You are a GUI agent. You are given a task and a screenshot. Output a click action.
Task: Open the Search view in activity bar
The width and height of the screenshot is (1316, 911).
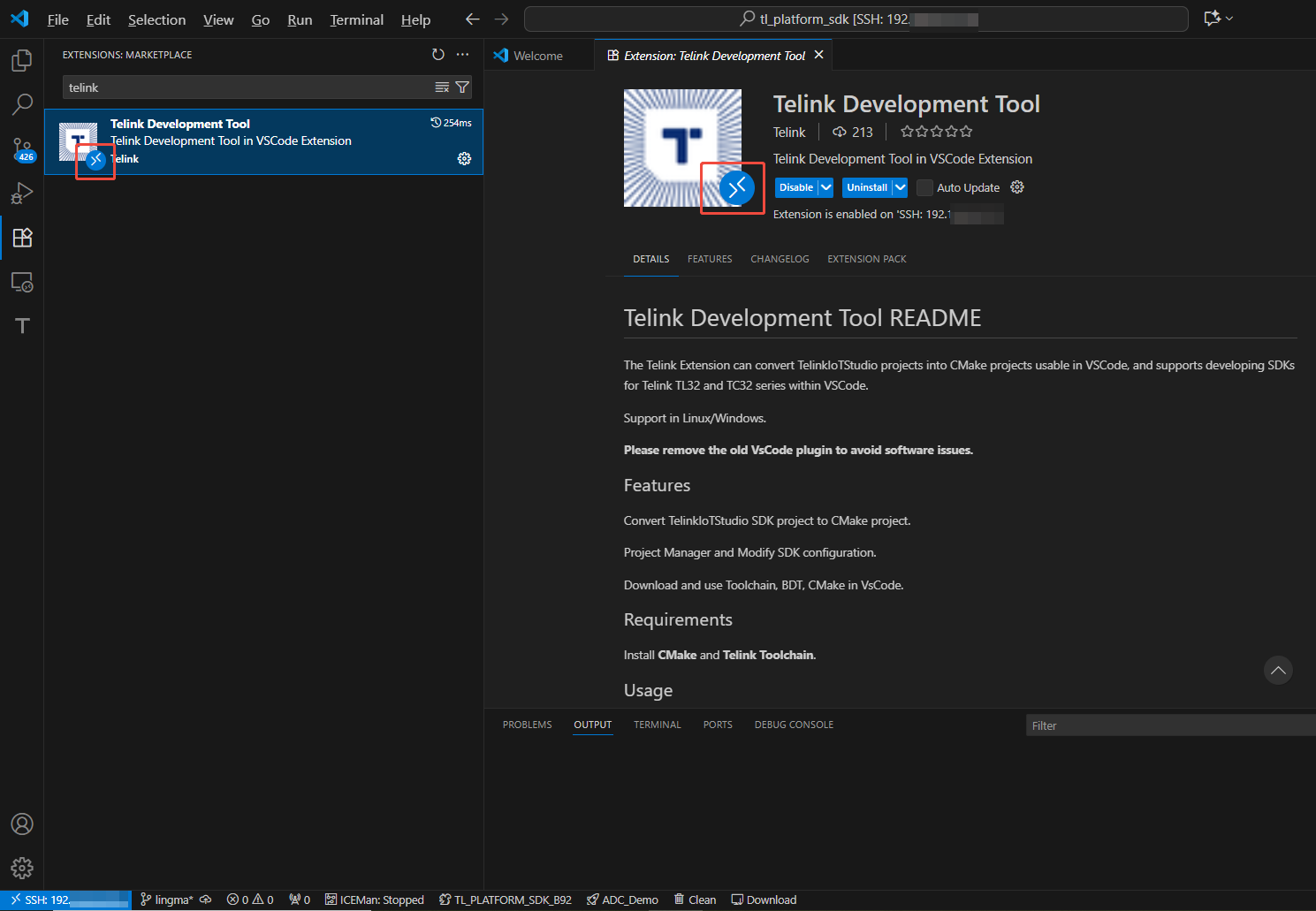(x=22, y=104)
